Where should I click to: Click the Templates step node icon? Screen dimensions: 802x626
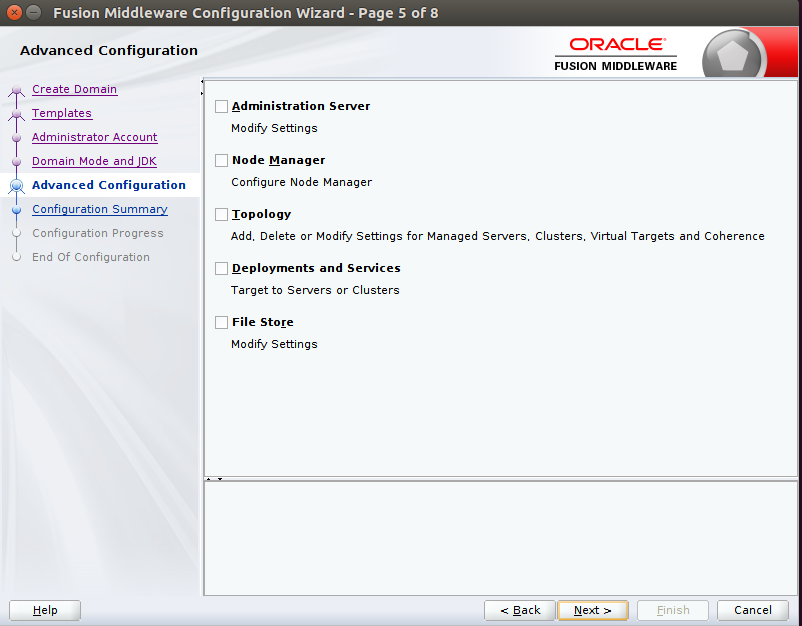(16, 115)
